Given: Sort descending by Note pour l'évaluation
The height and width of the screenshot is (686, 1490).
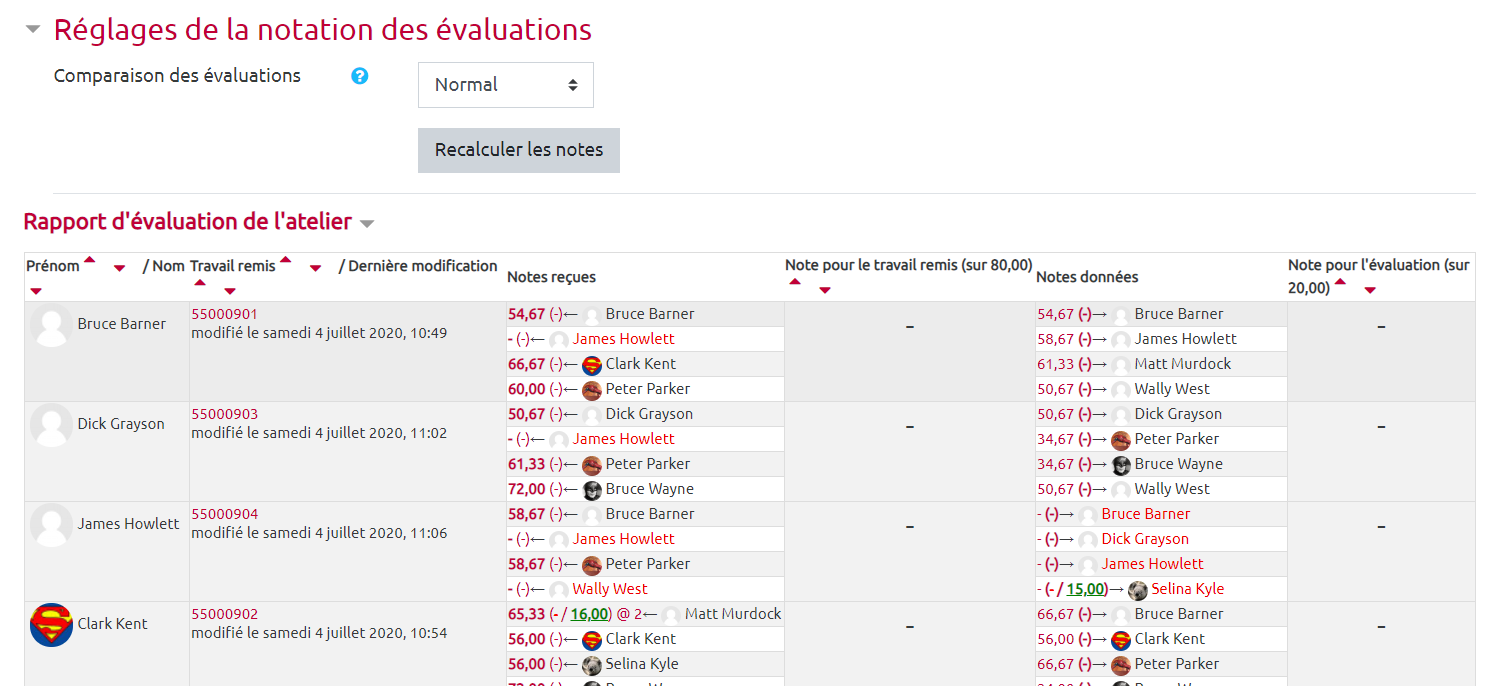Looking at the screenshot, I should pyautogui.click(x=1370, y=291).
